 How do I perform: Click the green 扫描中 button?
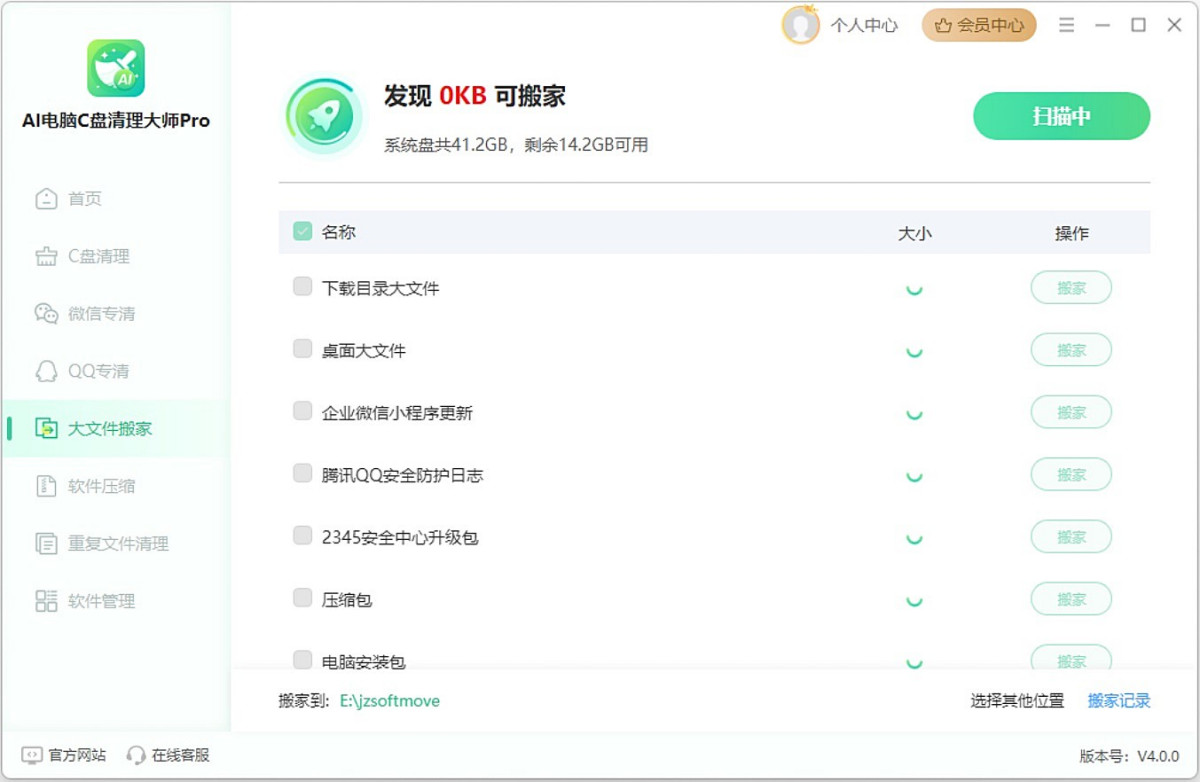point(1061,116)
